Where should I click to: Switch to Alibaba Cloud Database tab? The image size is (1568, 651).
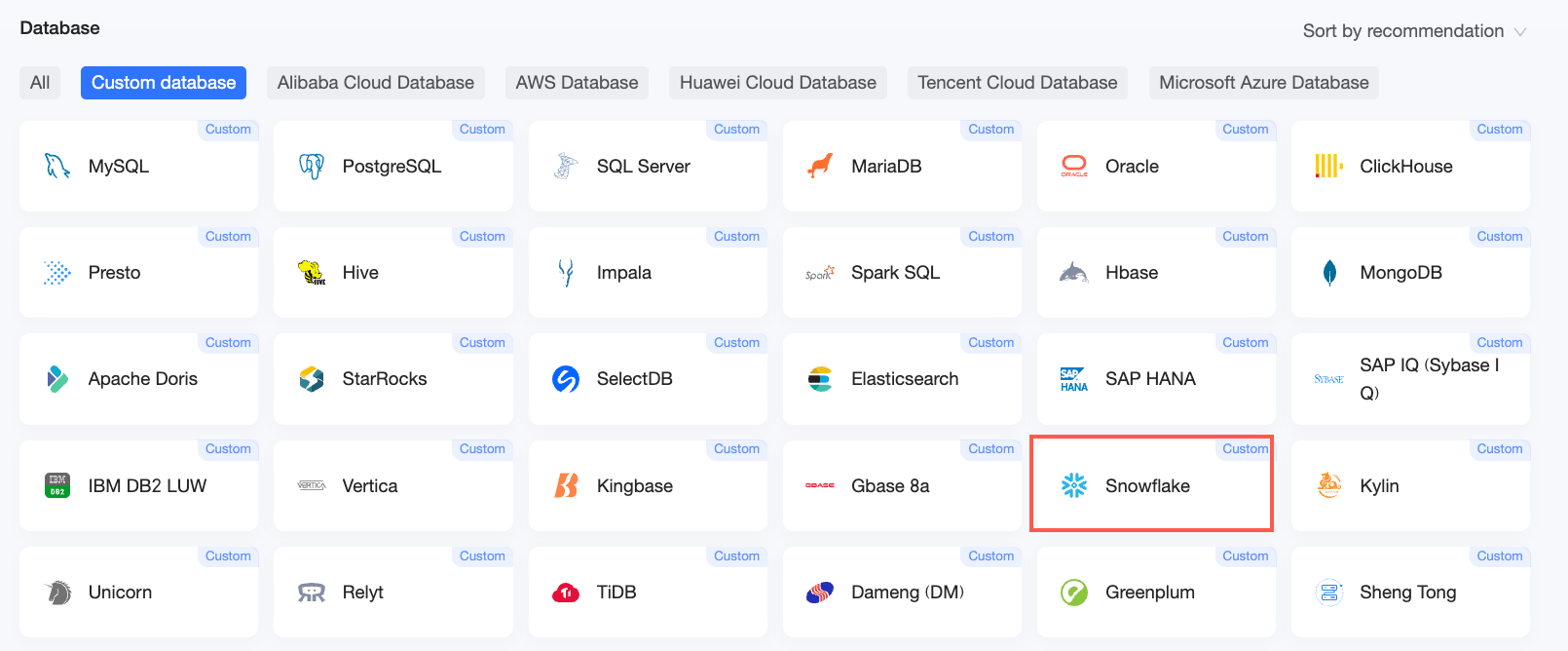coord(376,83)
